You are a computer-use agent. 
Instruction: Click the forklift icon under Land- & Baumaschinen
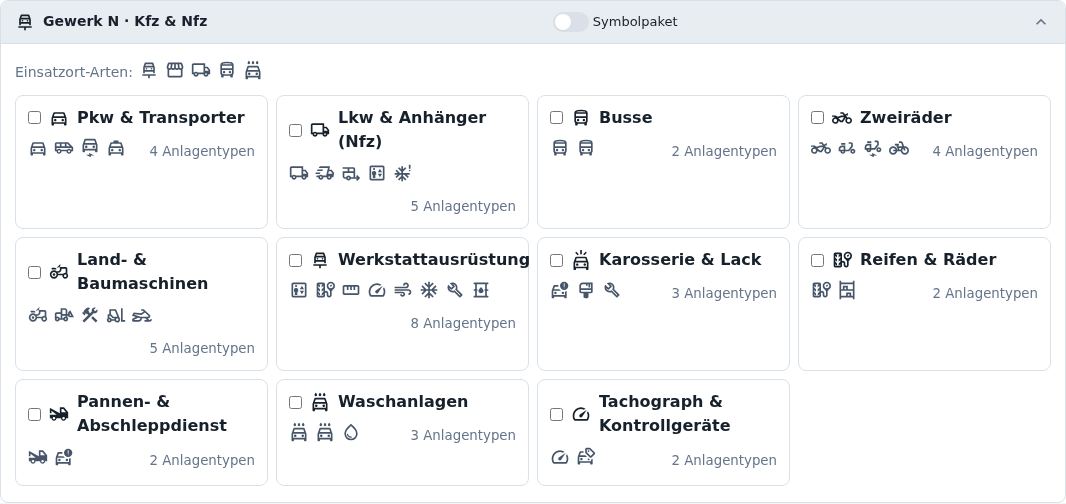click(x=116, y=315)
